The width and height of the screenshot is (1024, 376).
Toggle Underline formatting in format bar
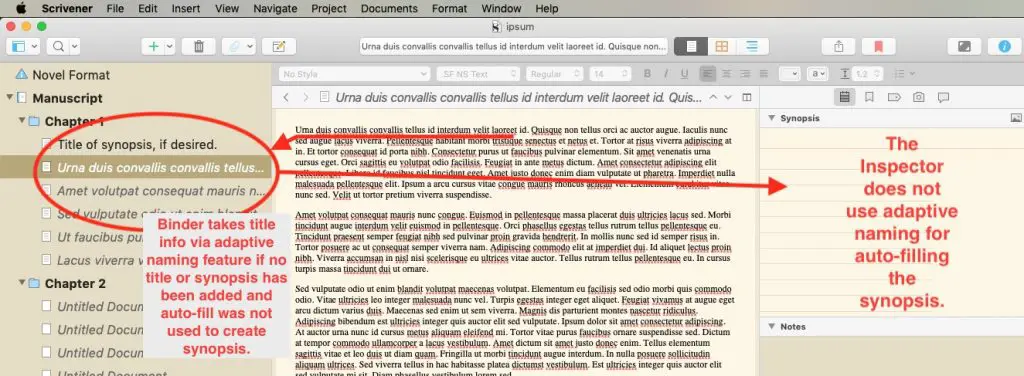[684, 74]
